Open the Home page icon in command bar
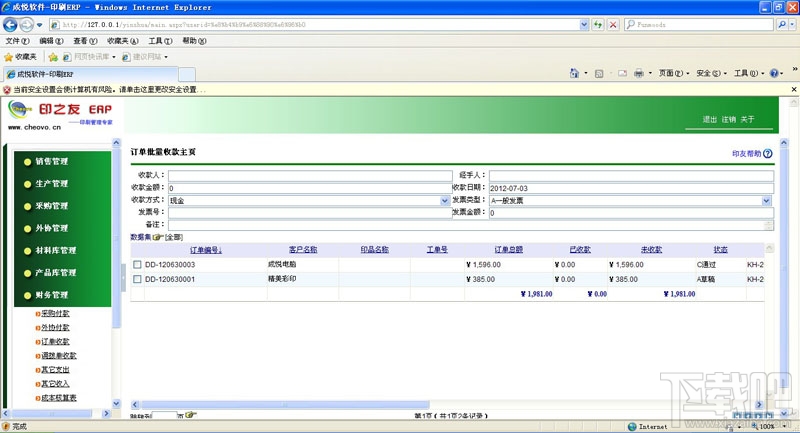This screenshot has height=433, width=800. (x=574, y=73)
